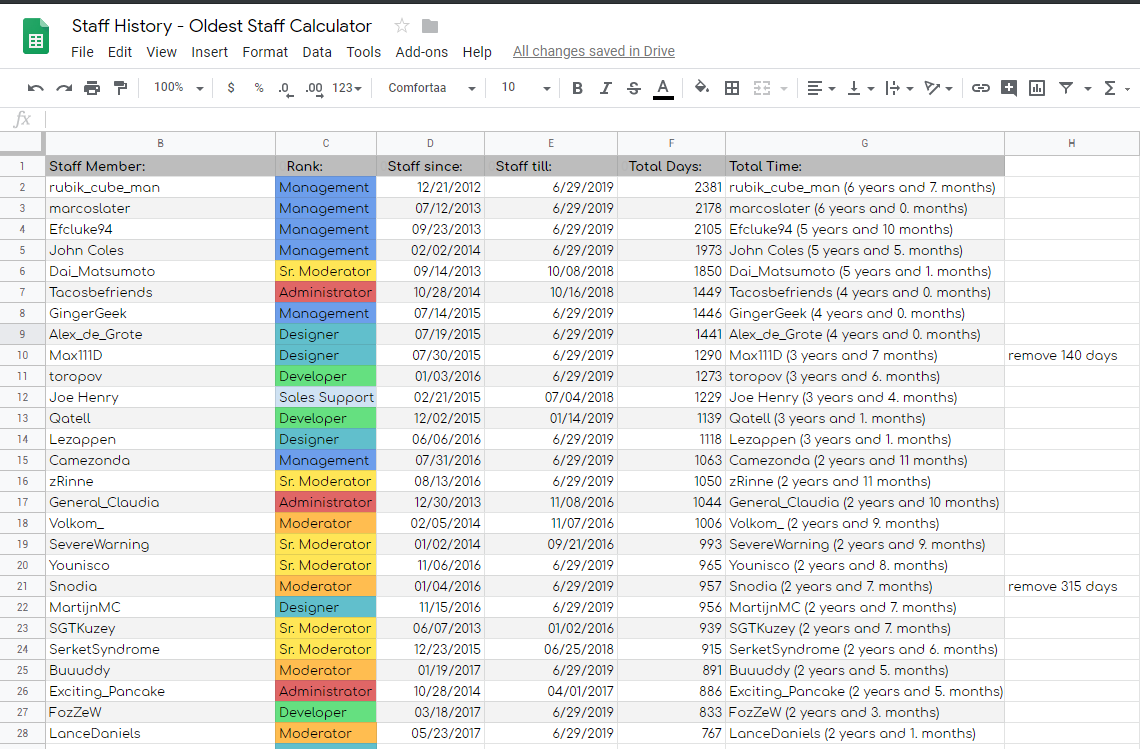Select the remove 140 days note cell
Viewport: 1140px width, 749px height.
1071,356
